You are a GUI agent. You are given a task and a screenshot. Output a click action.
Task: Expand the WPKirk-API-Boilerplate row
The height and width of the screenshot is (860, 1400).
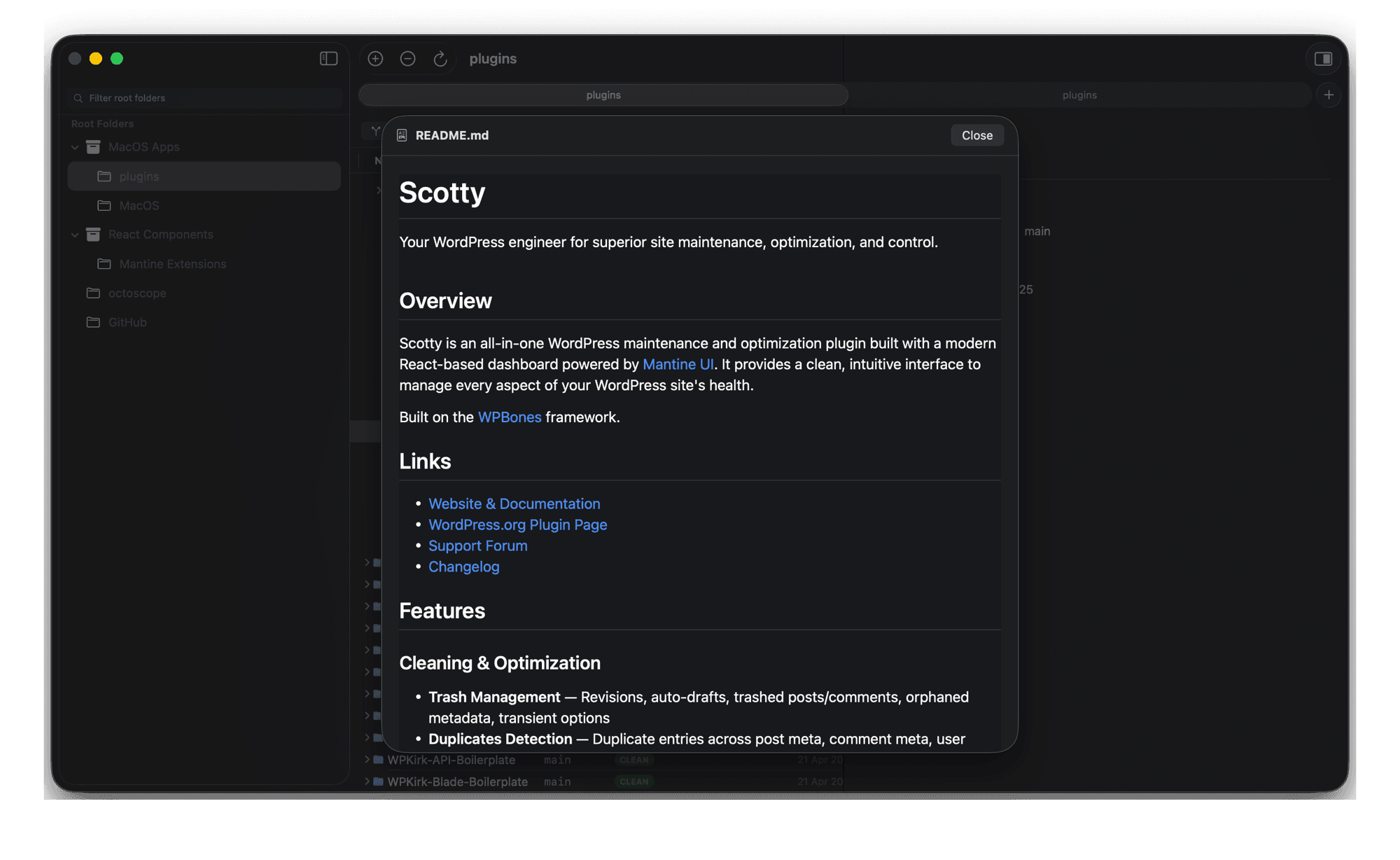(367, 760)
